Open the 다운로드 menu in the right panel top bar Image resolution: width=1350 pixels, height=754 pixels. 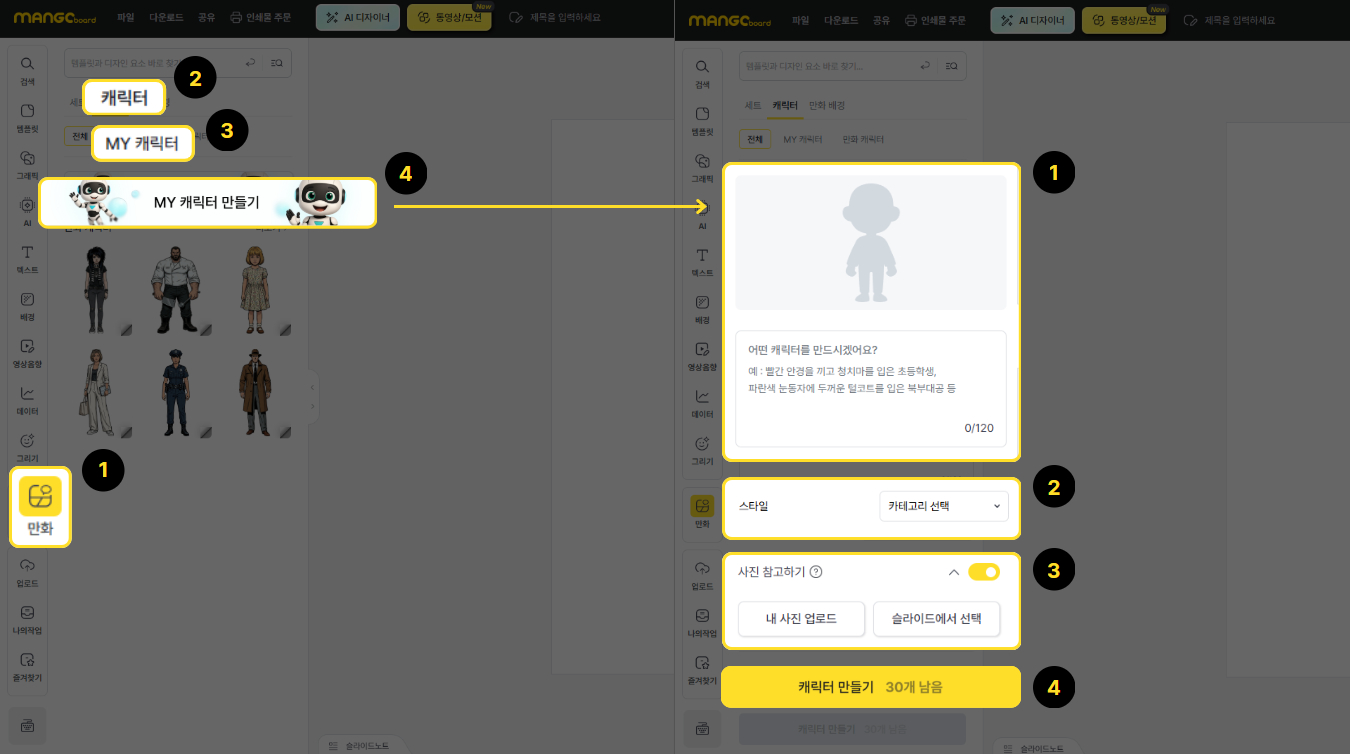[842, 20]
